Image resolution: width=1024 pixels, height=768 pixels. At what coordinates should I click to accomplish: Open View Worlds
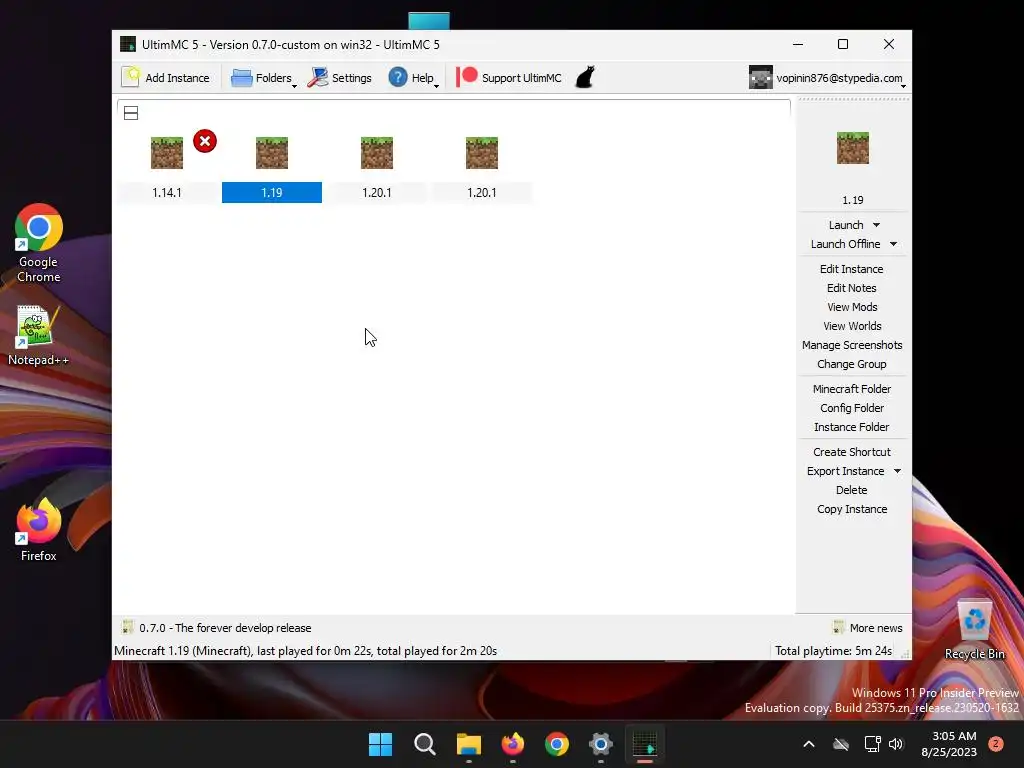pyautogui.click(x=852, y=326)
